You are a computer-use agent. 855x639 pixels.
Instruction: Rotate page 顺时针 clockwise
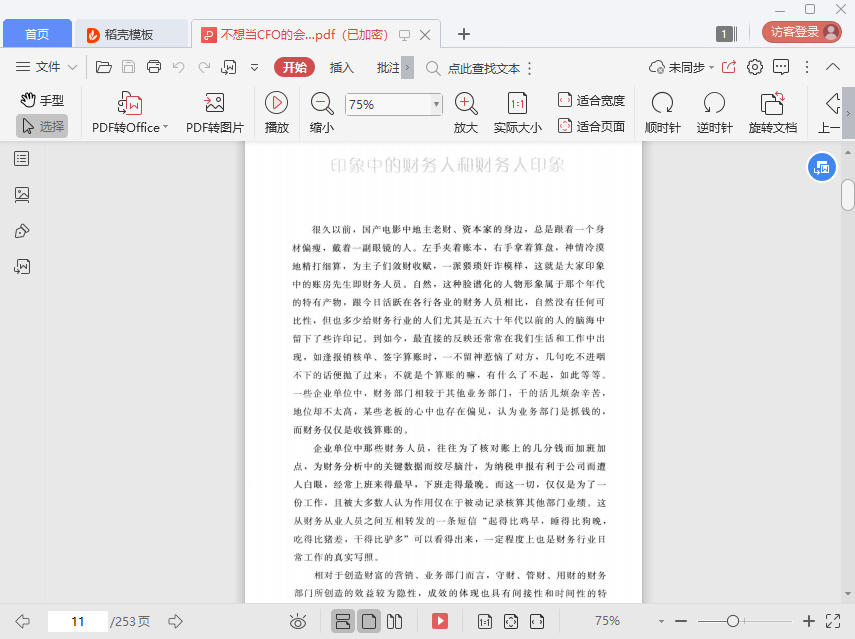[x=663, y=113]
